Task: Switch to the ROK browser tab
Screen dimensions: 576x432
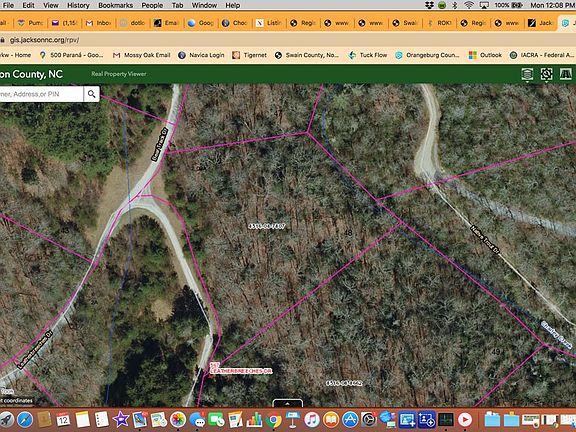Action: (x=439, y=23)
